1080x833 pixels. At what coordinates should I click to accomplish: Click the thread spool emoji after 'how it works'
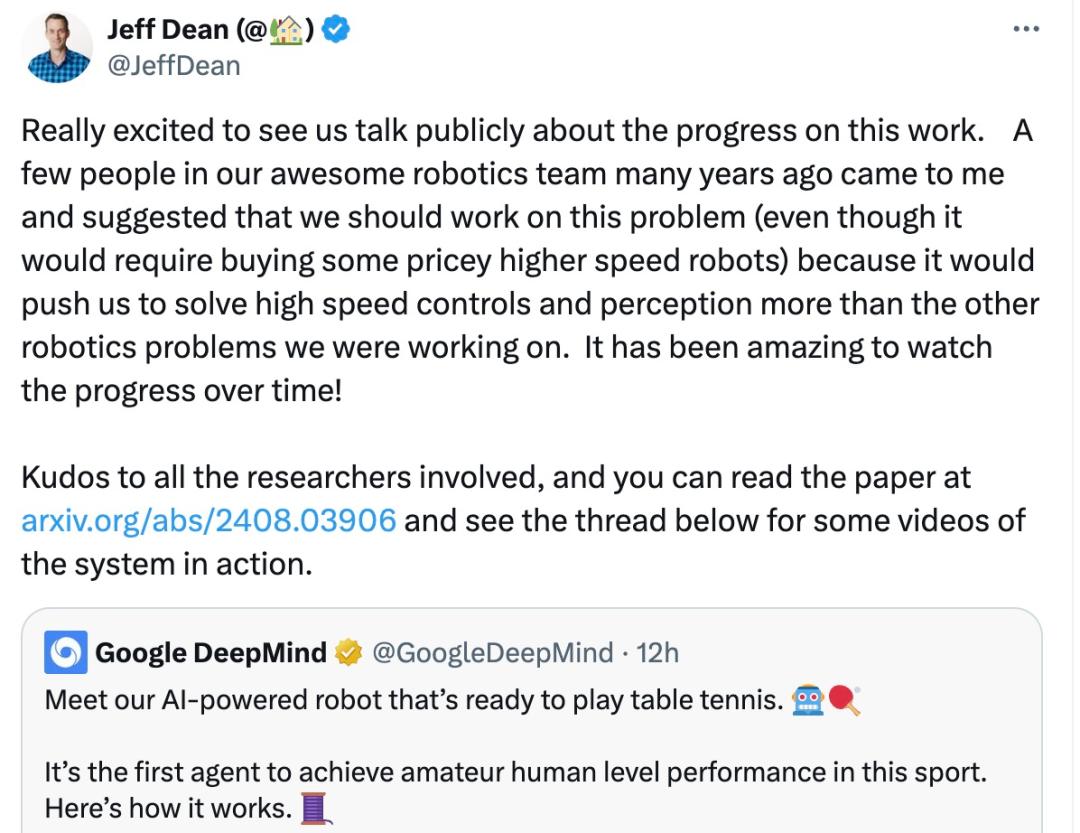point(314,807)
